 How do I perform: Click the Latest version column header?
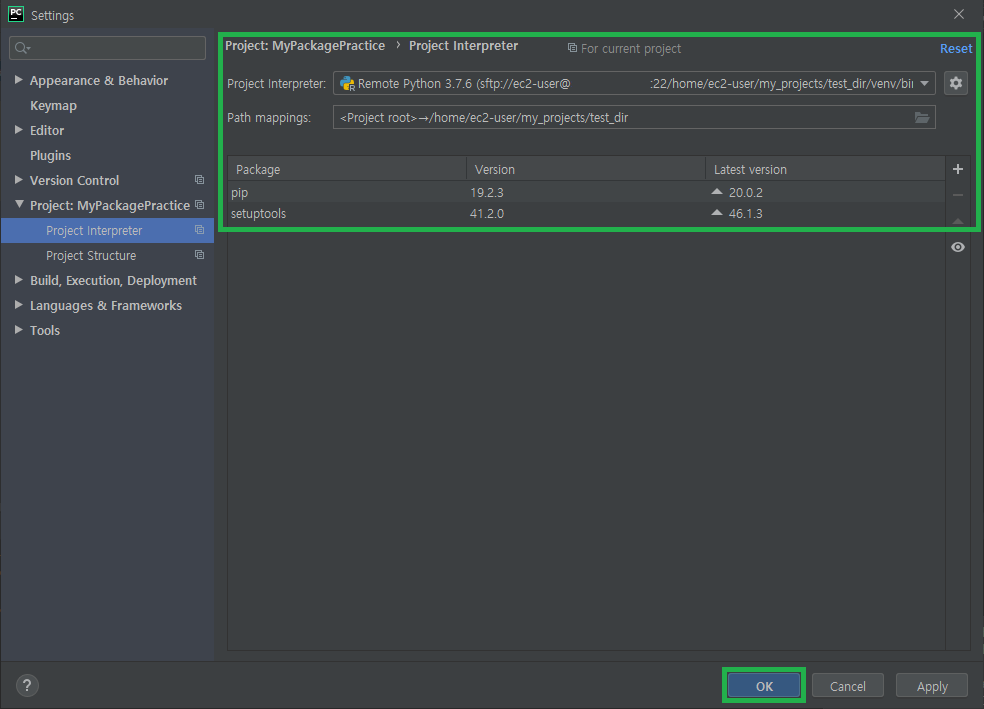(x=825, y=169)
